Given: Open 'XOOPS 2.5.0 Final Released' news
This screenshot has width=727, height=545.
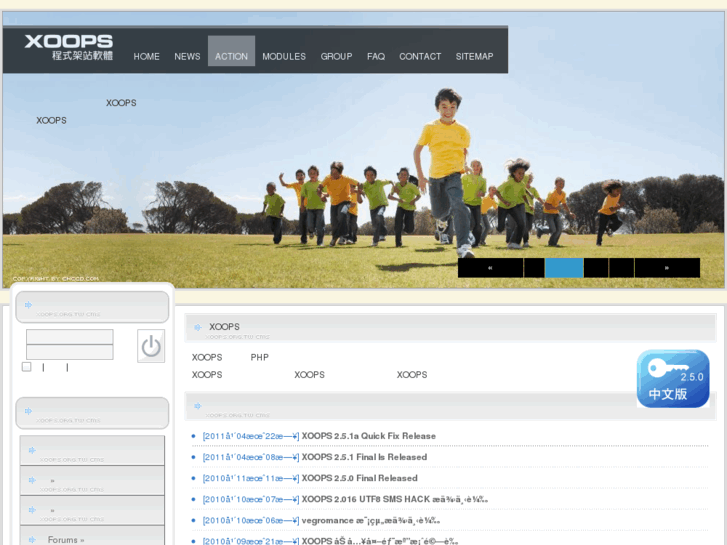Looking at the screenshot, I should coord(360,478).
